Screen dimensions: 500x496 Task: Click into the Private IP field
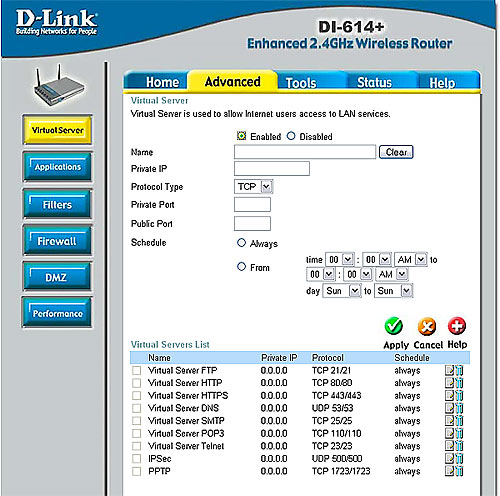coord(272,169)
